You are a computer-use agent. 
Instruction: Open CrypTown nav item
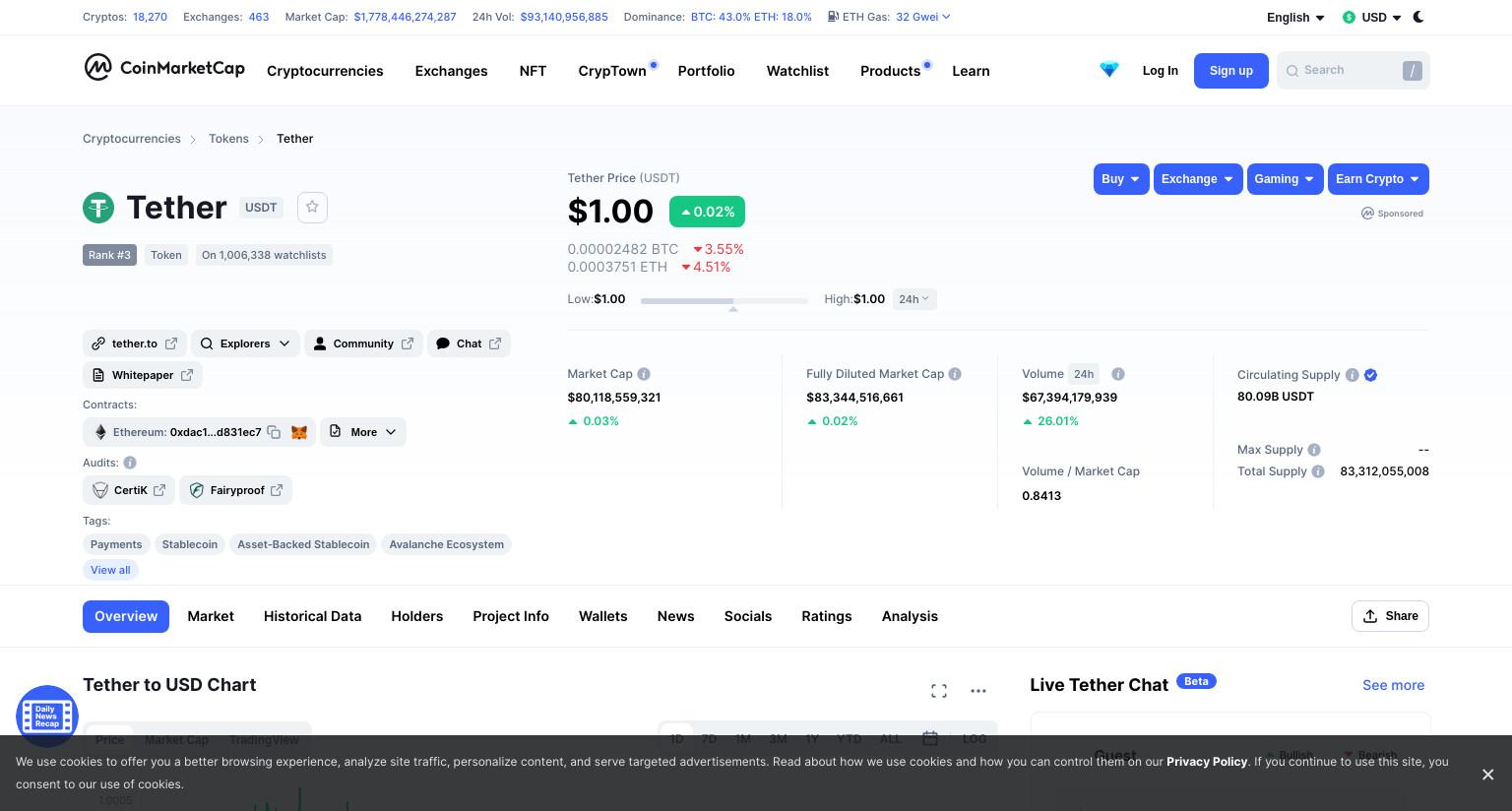[x=612, y=71]
